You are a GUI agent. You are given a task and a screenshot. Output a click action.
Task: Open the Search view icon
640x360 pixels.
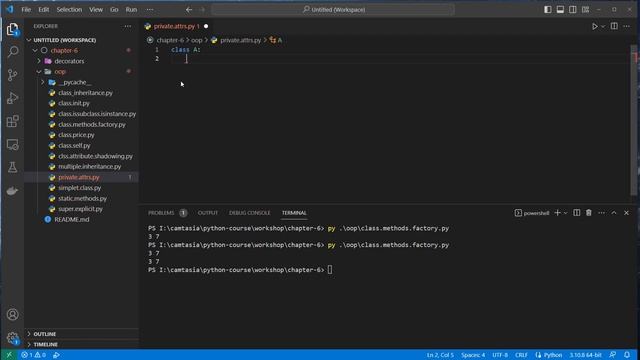click(x=13, y=51)
